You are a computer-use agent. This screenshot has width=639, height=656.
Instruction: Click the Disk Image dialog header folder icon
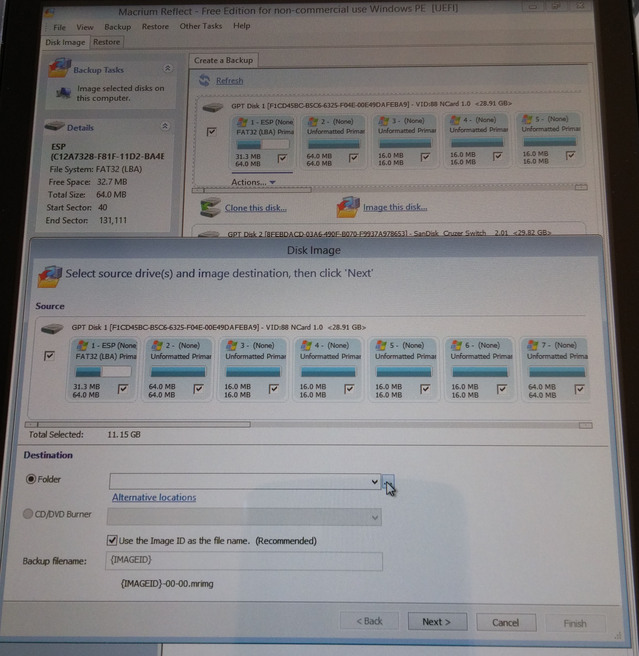click(x=50, y=277)
